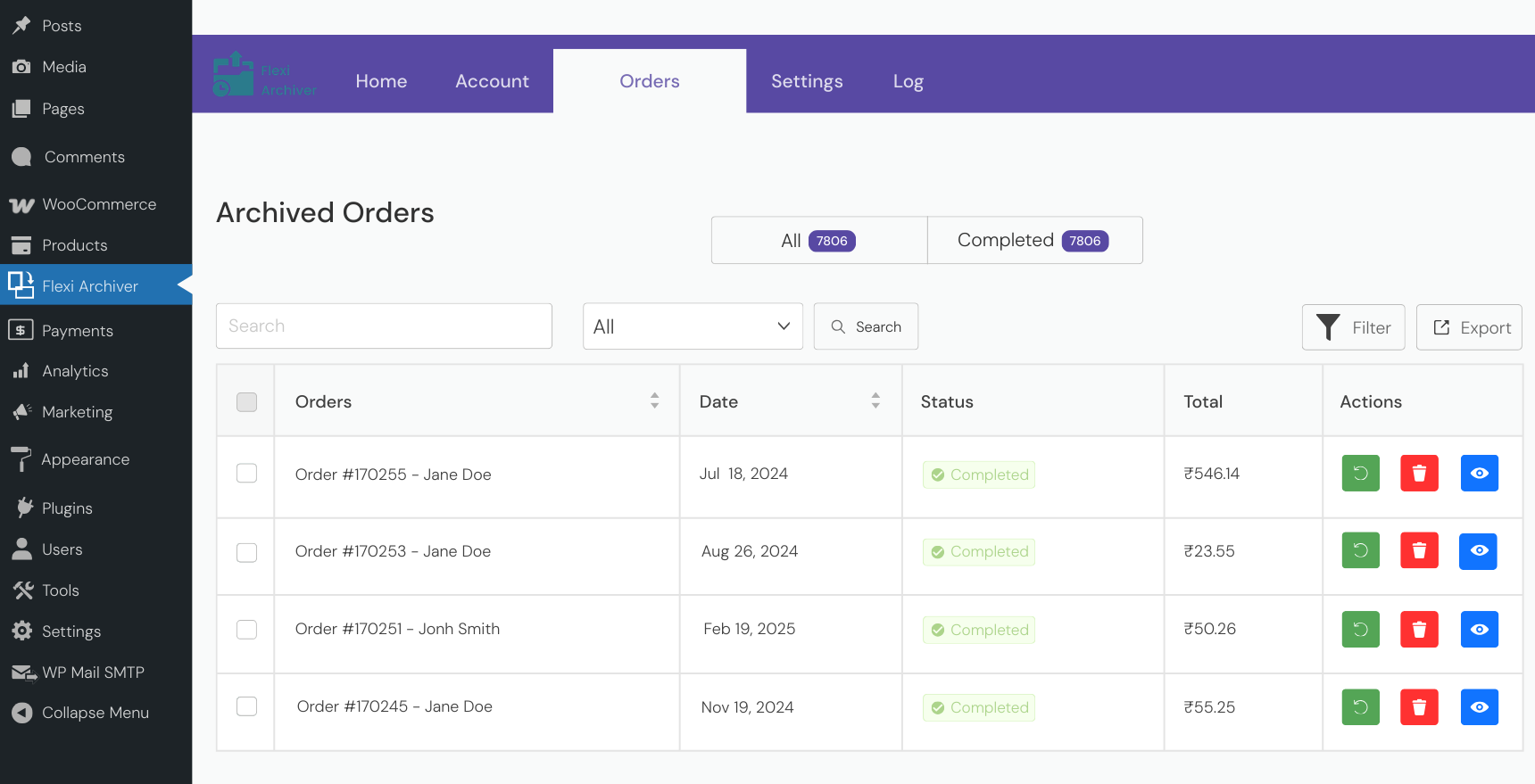
Task: Switch to the Settings tab
Action: (807, 81)
